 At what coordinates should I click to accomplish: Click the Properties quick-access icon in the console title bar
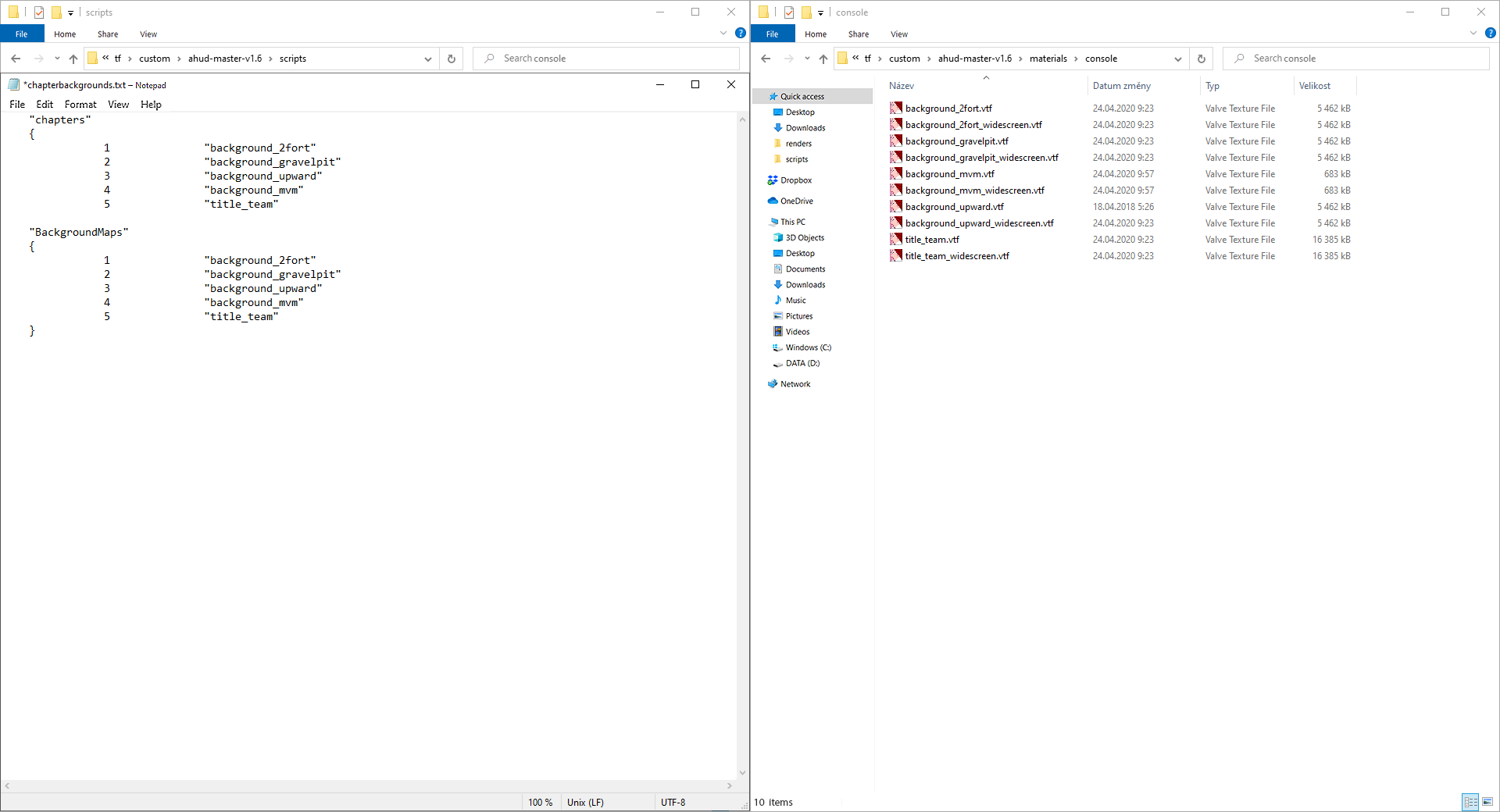(789, 12)
